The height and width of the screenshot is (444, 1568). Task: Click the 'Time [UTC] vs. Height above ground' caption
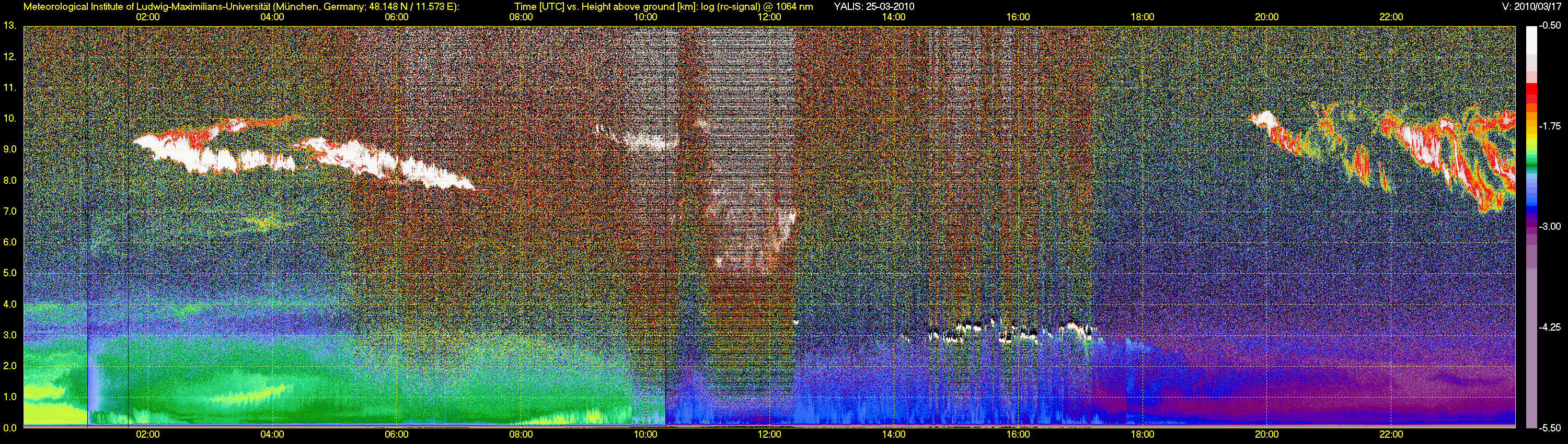[x=663, y=7]
